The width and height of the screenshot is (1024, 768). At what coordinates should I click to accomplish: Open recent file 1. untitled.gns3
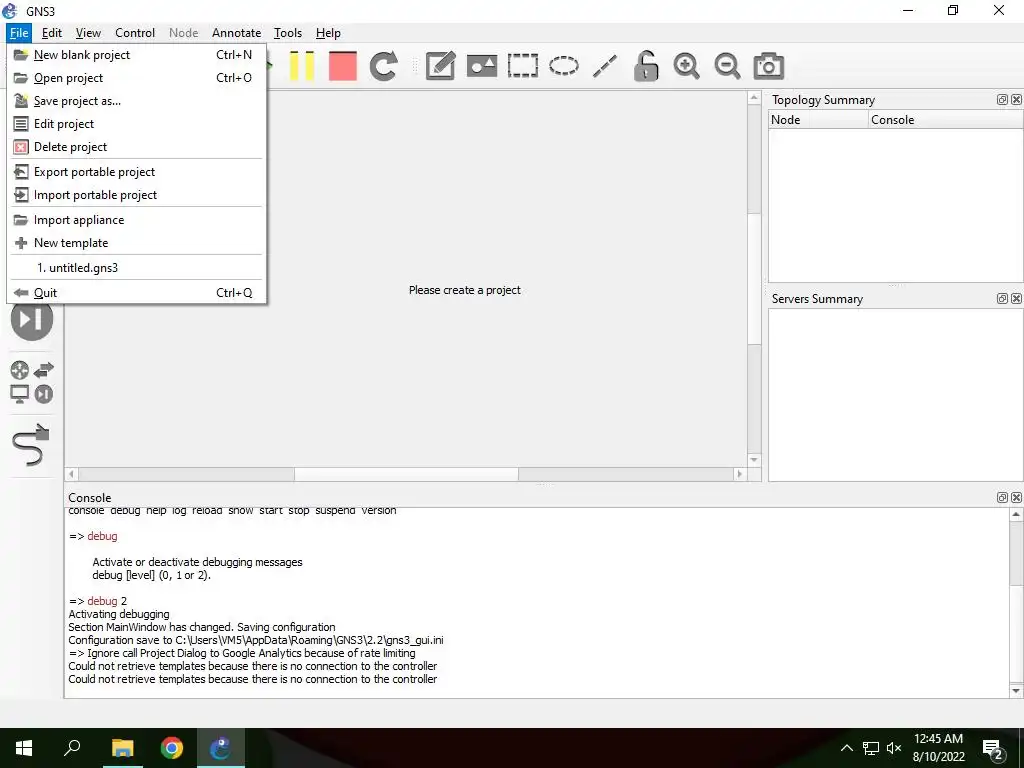pyautogui.click(x=136, y=268)
